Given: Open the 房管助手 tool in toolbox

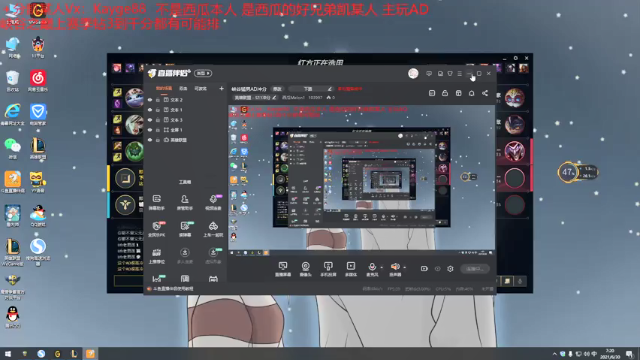Looking at the screenshot, I should (x=184, y=202).
